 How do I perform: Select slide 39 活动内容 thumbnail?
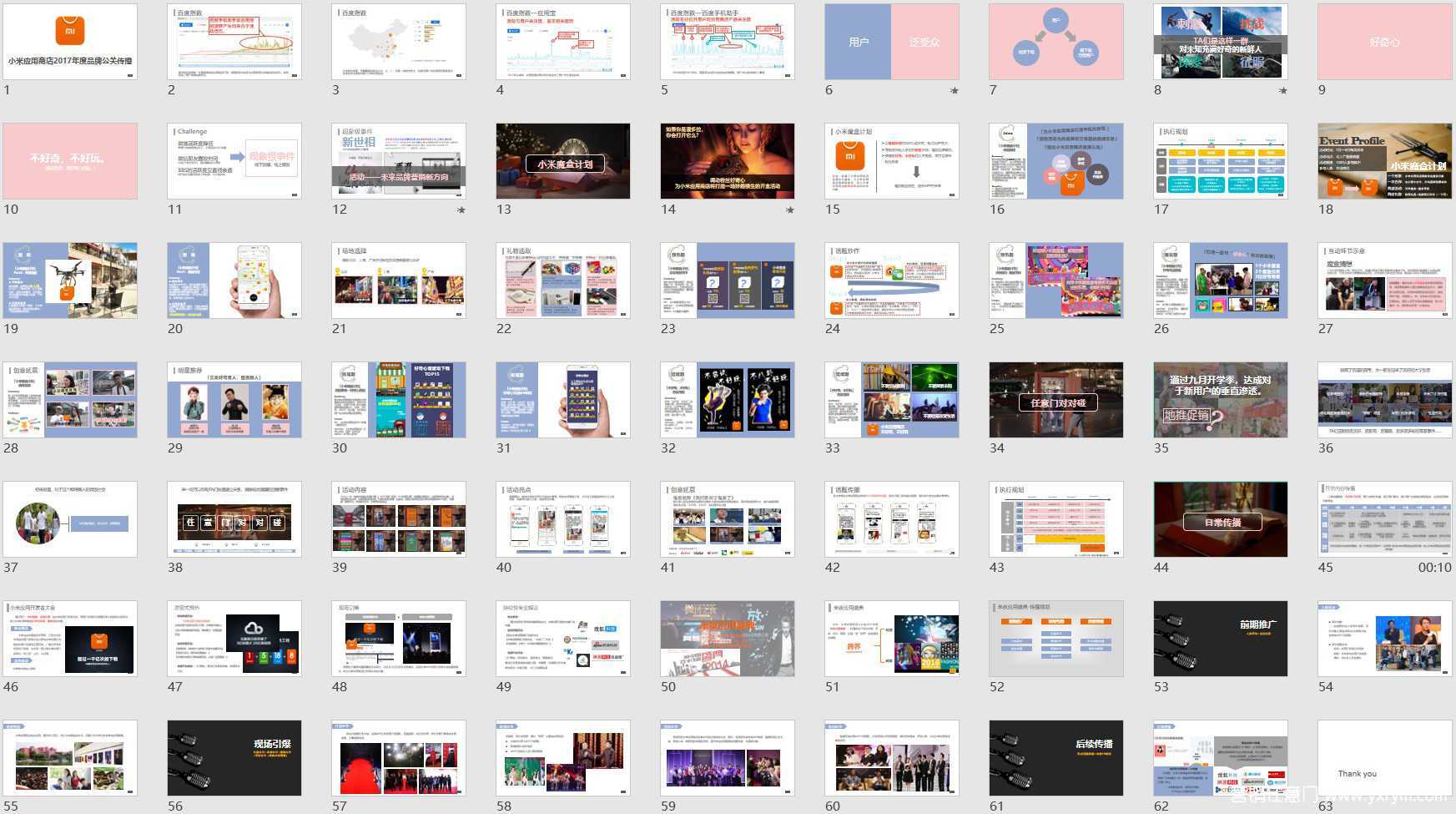[399, 519]
